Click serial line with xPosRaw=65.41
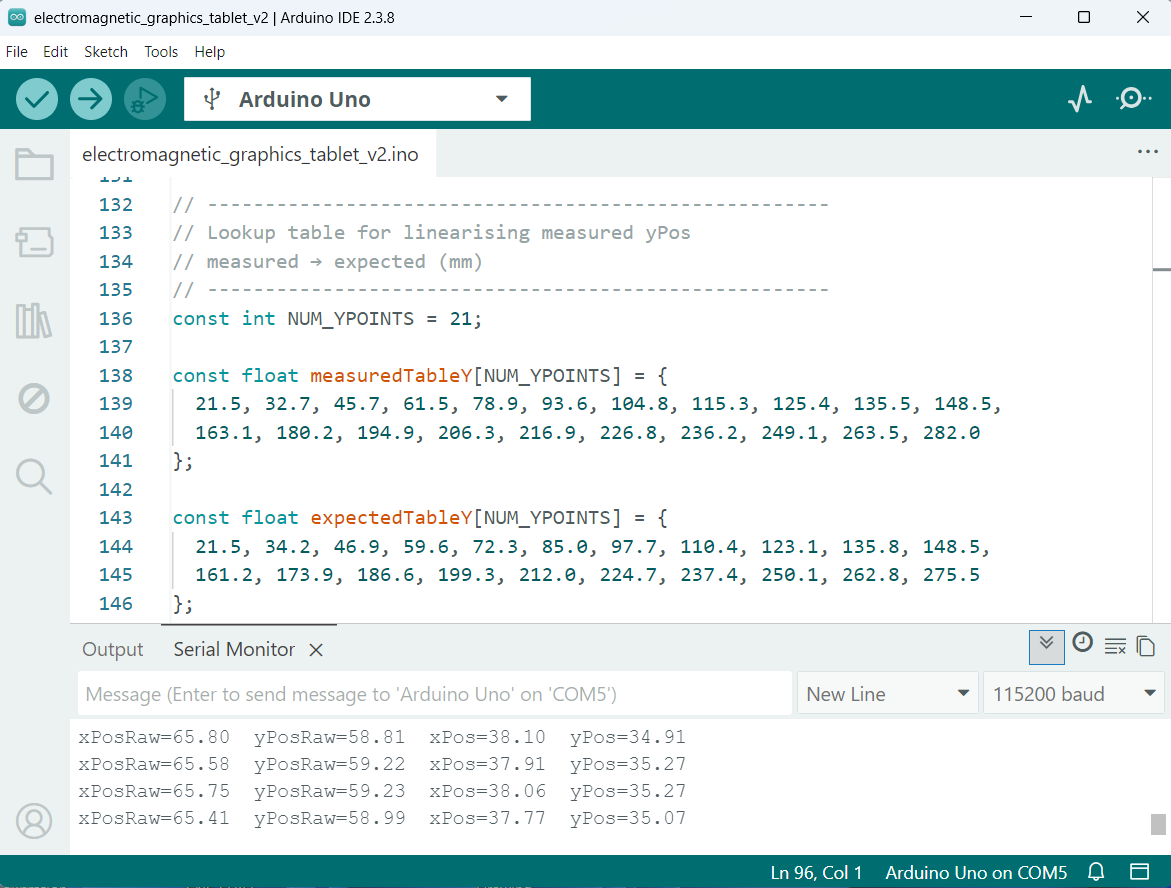 coord(382,818)
